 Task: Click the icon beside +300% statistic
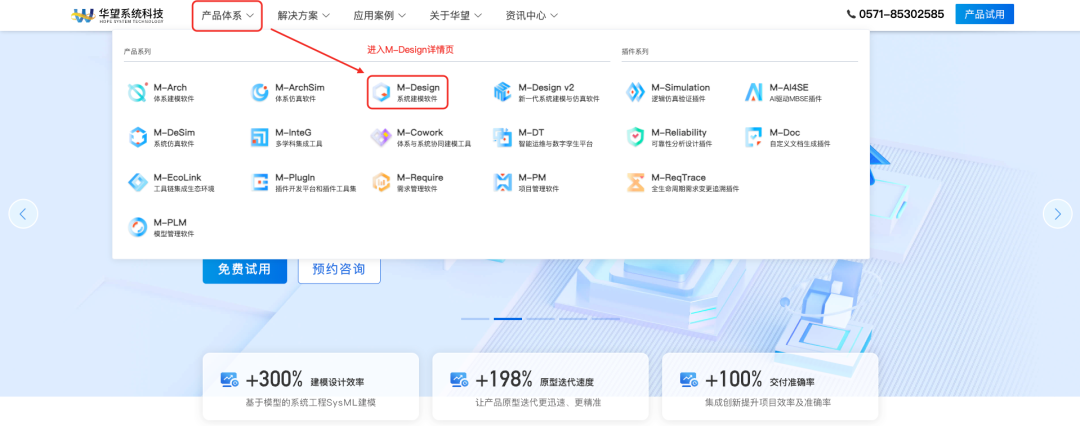[229, 379]
